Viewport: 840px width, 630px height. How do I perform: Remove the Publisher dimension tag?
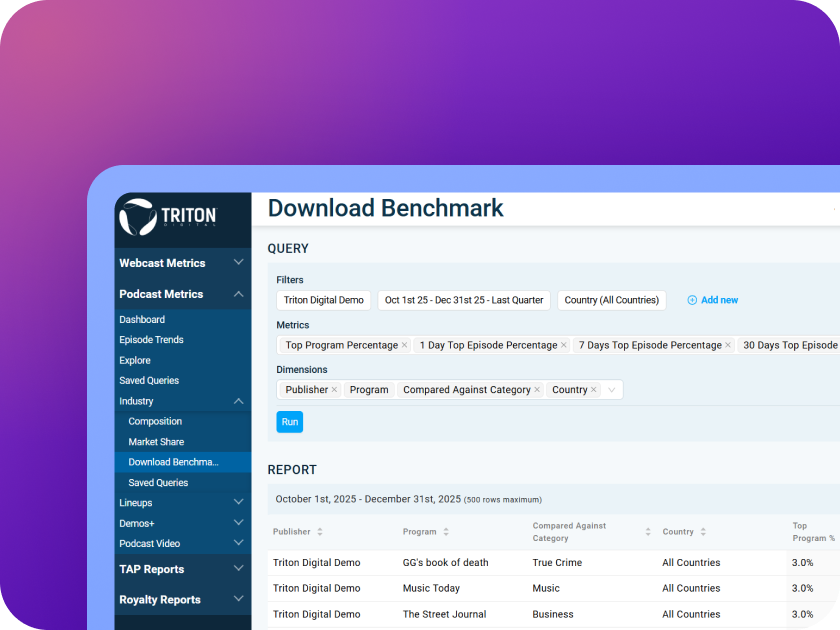pyautogui.click(x=334, y=389)
